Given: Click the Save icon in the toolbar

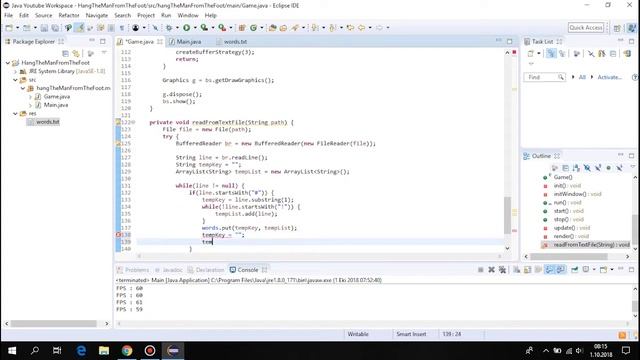Looking at the screenshot, I should tap(44, 28).
